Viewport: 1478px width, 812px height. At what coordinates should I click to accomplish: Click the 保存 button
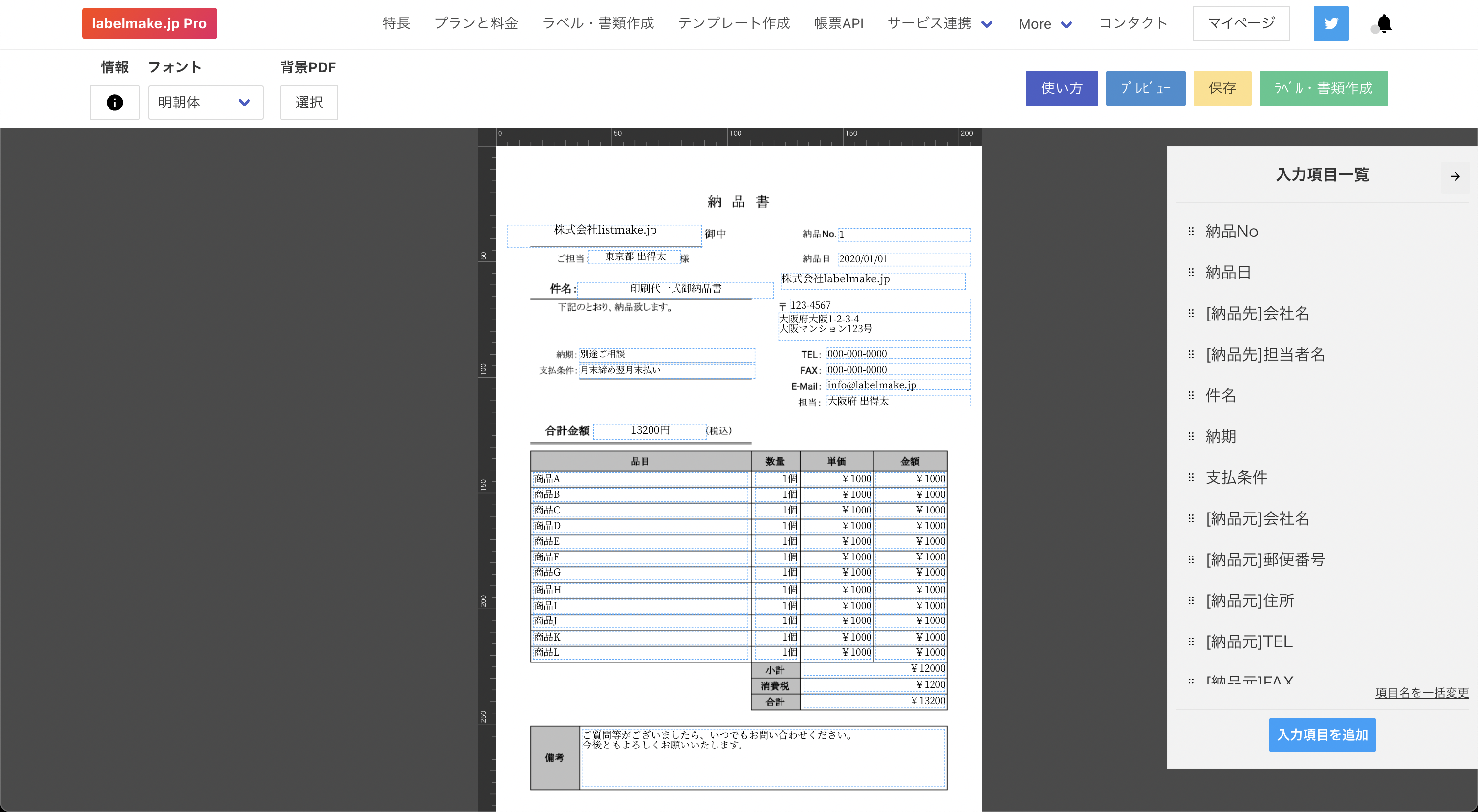point(1221,88)
